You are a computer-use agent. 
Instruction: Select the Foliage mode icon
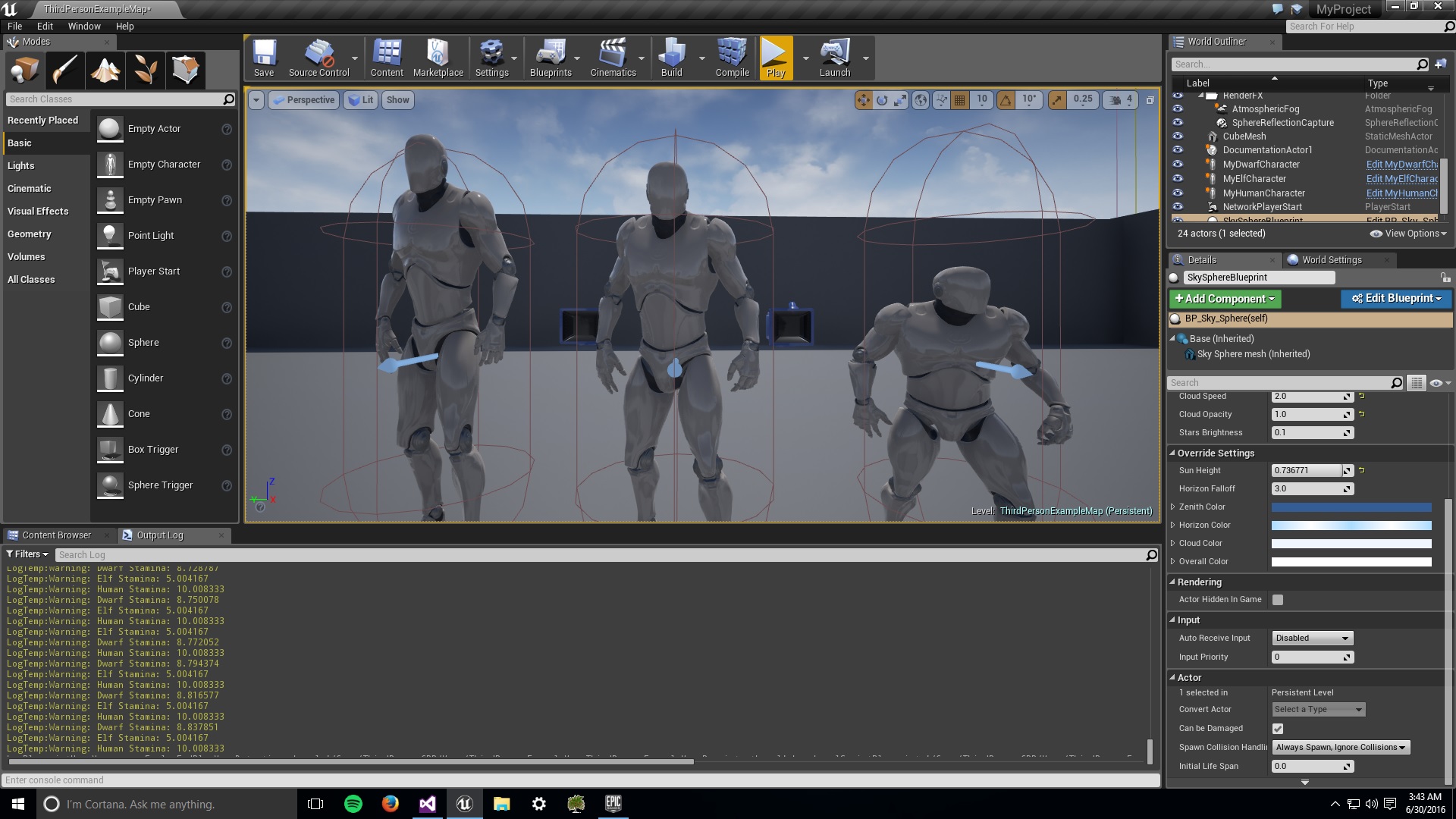[x=145, y=71]
